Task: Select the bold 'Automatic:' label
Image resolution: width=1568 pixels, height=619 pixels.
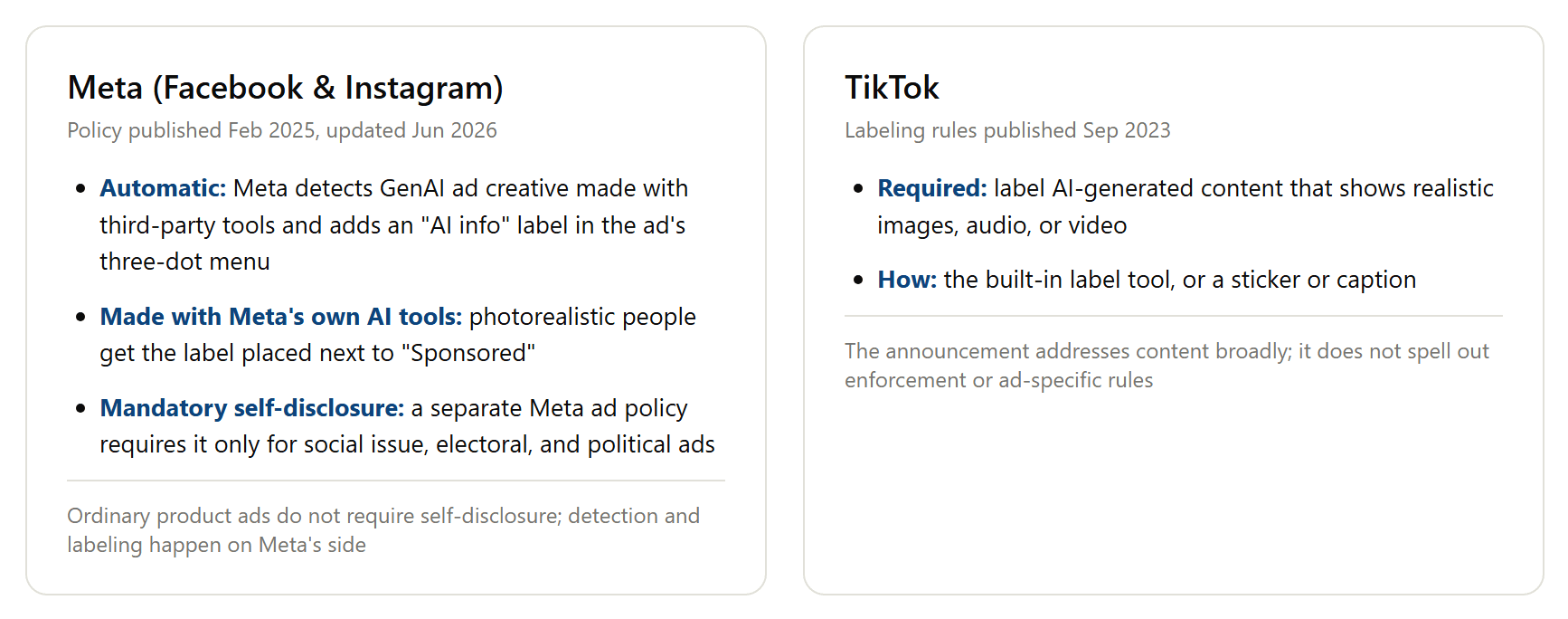Action: click(163, 188)
